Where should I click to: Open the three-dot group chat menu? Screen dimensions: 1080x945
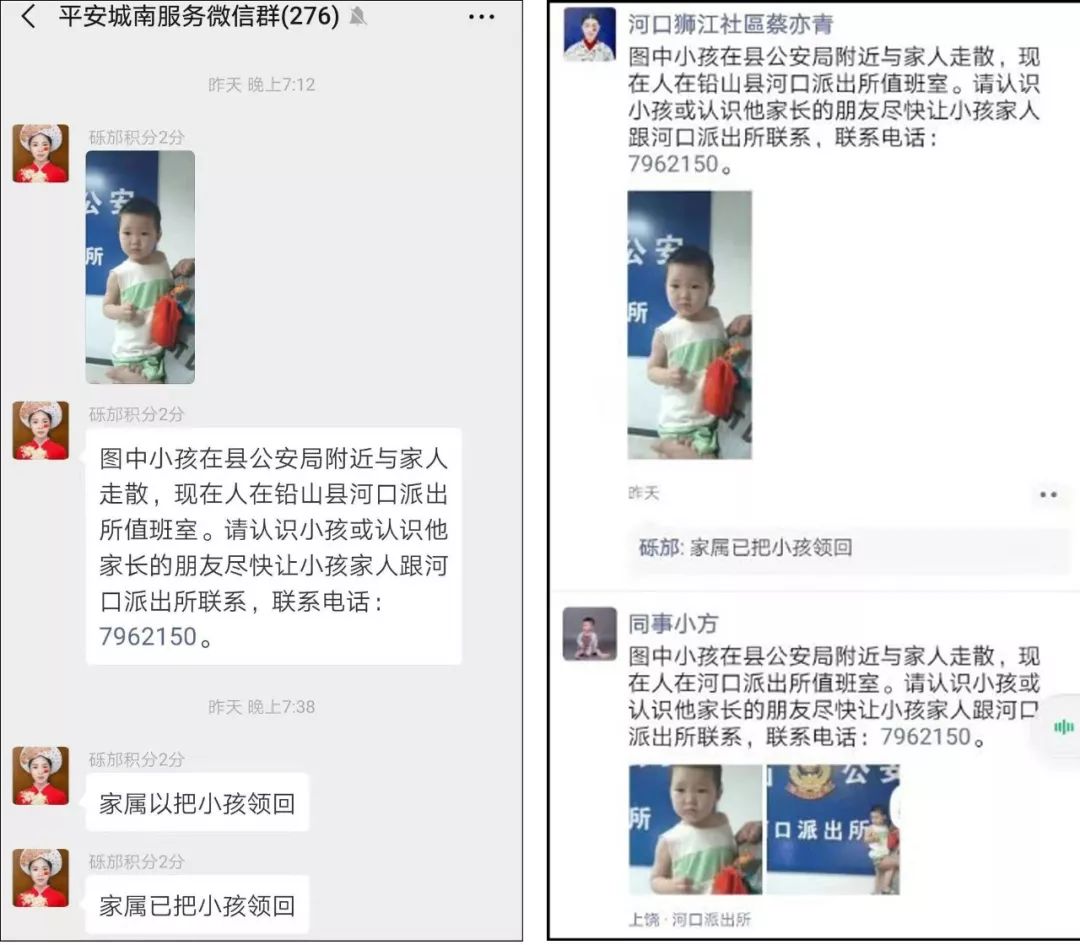481,17
